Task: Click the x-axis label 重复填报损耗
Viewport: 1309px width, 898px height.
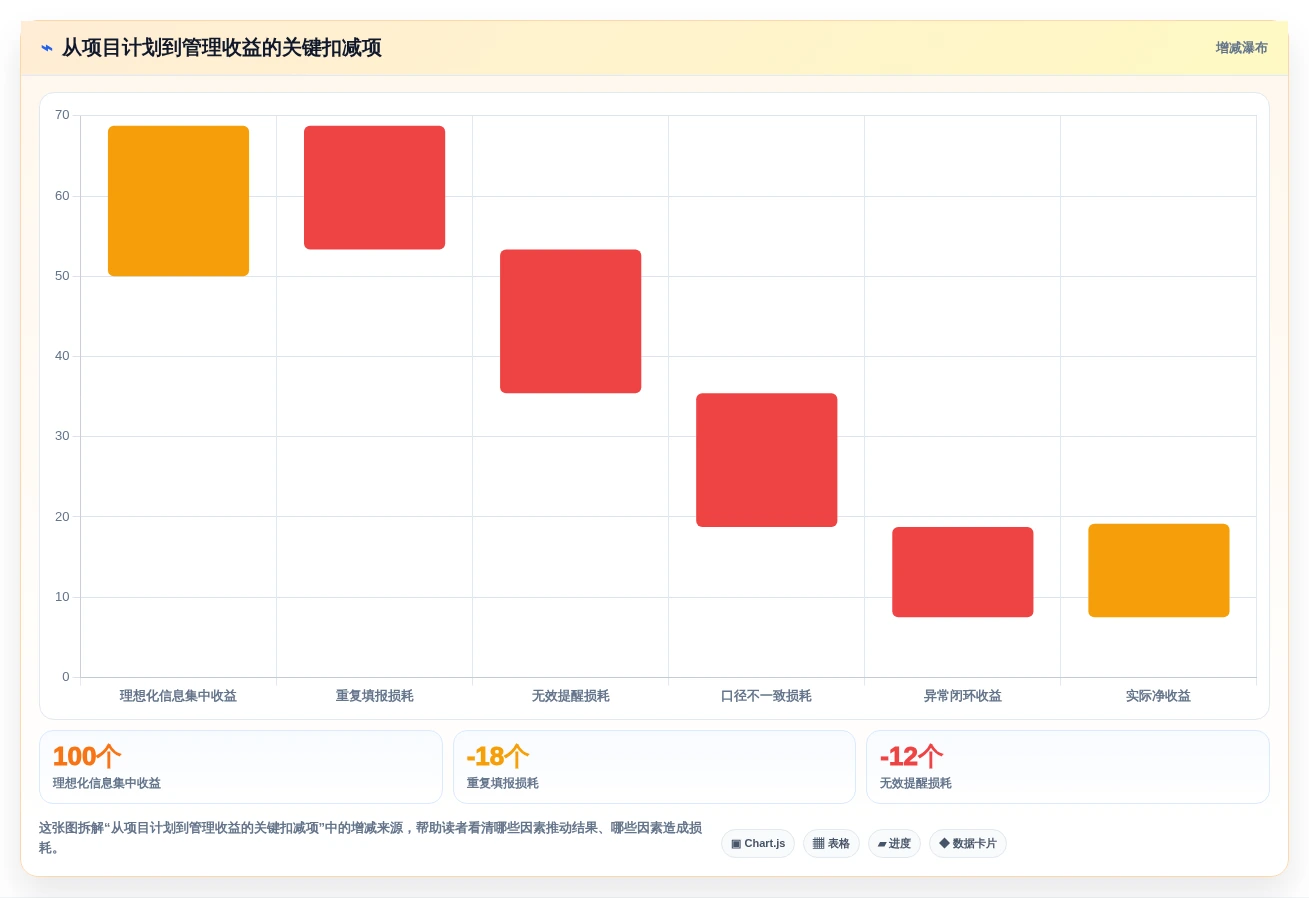Action: (x=374, y=696)
